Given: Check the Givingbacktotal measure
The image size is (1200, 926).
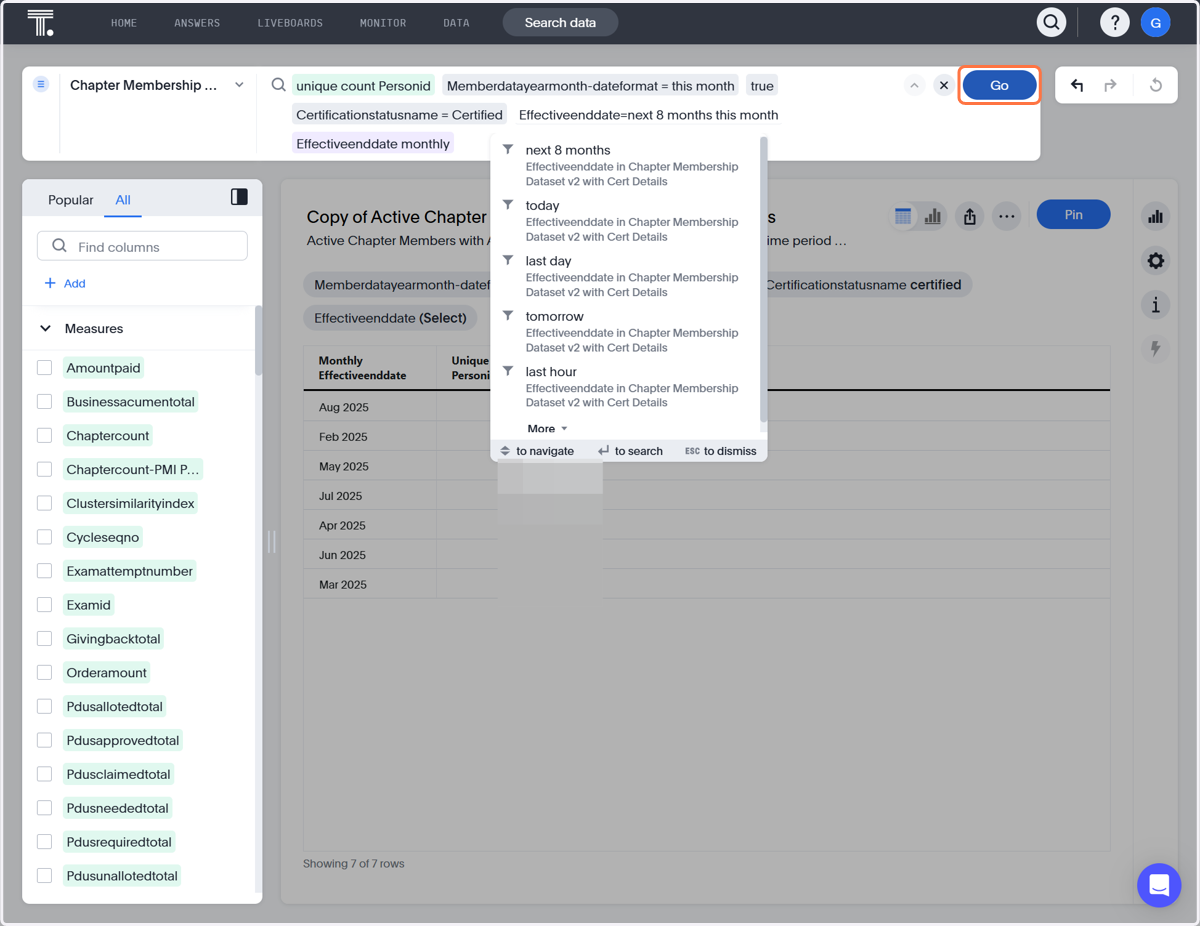Looking at the screenshot, I should coord(44,639).
